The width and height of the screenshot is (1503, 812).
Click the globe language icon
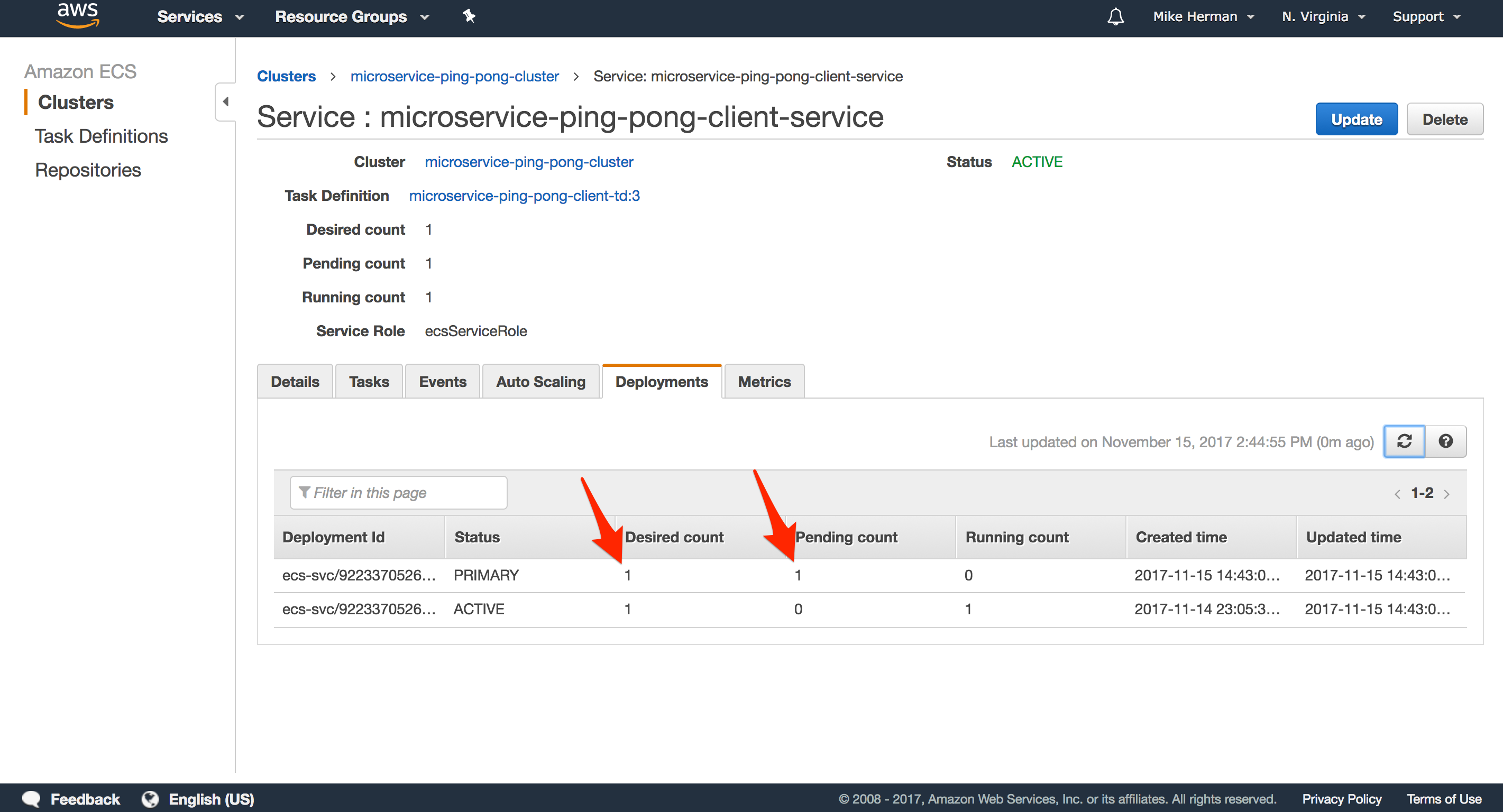pyautogui.click(x=150, y=799)
